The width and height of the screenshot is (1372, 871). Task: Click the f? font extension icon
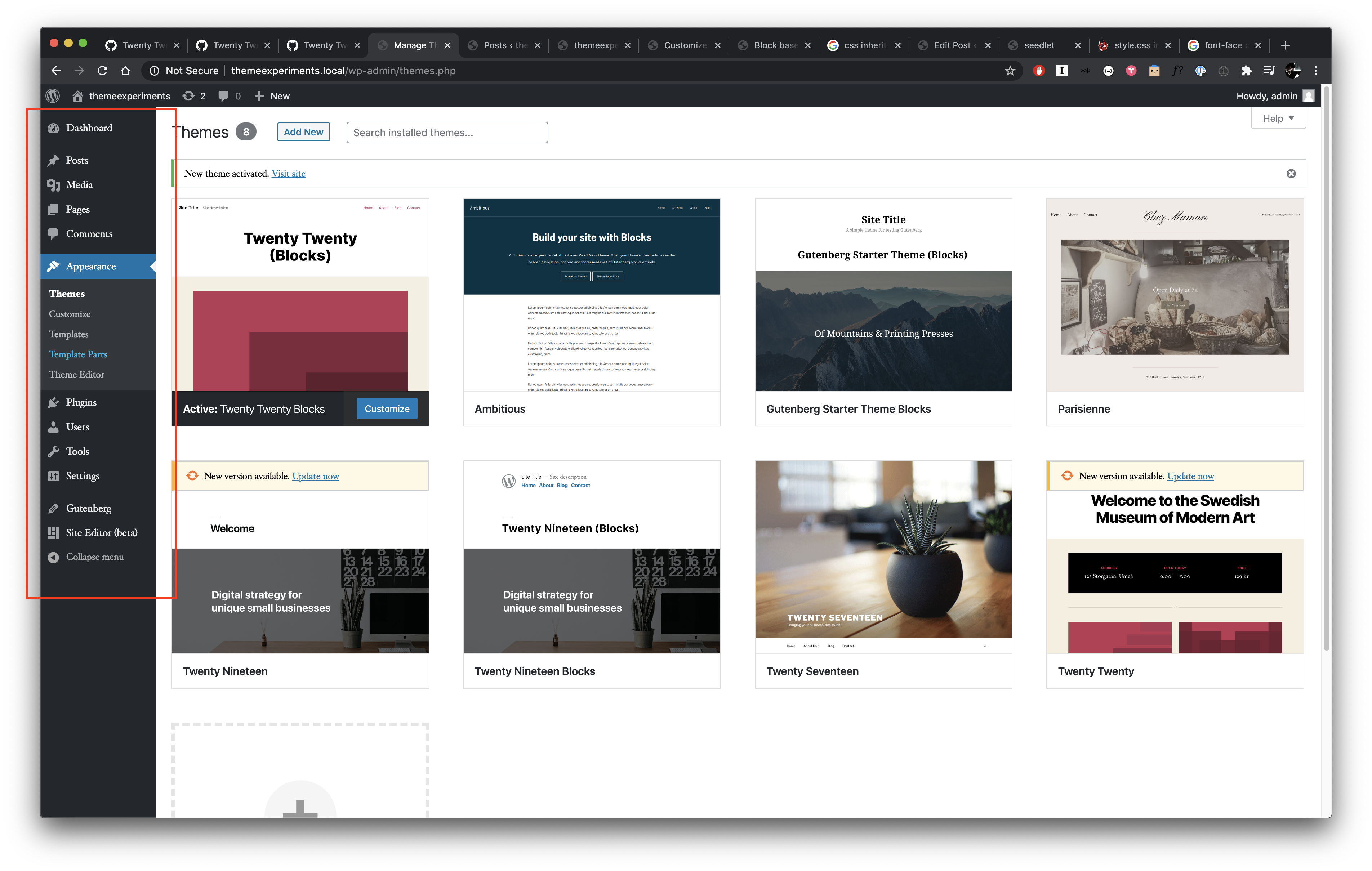tap(1177, 71)
